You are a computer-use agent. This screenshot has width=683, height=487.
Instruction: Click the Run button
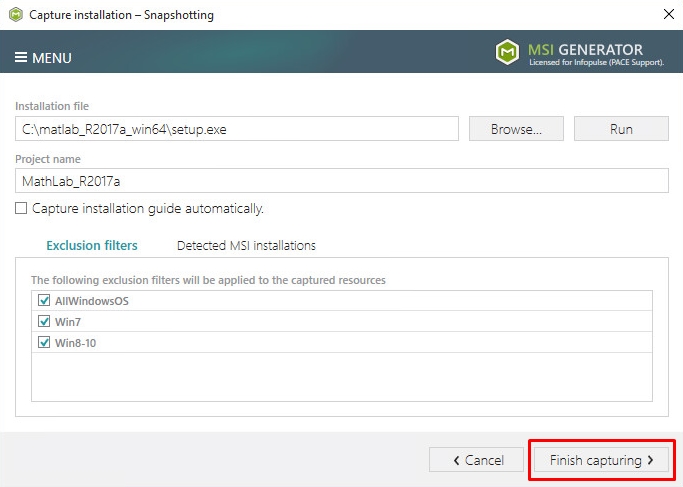(x=621, y=129)
